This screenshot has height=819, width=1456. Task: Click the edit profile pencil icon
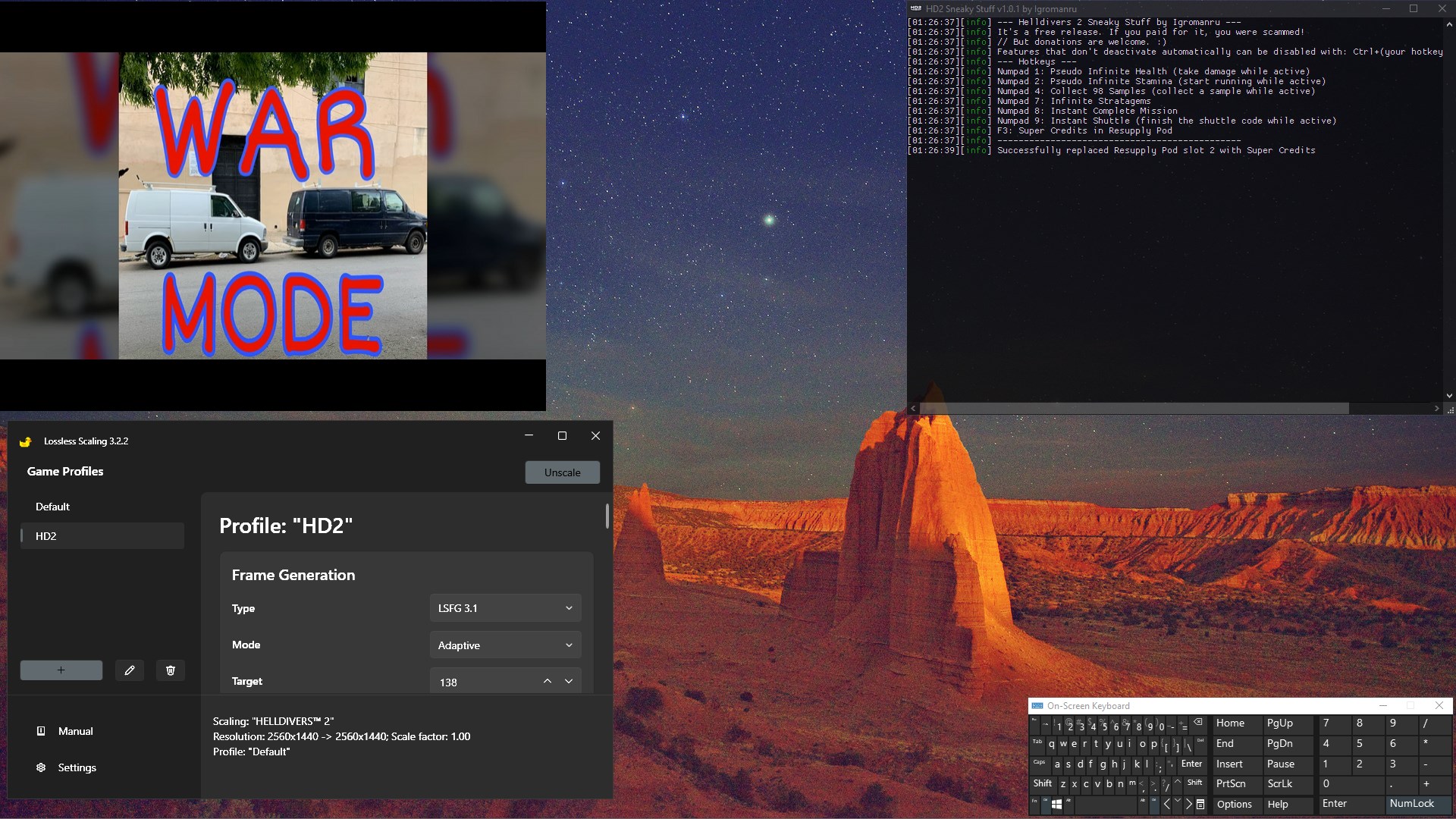click(130, 670)
